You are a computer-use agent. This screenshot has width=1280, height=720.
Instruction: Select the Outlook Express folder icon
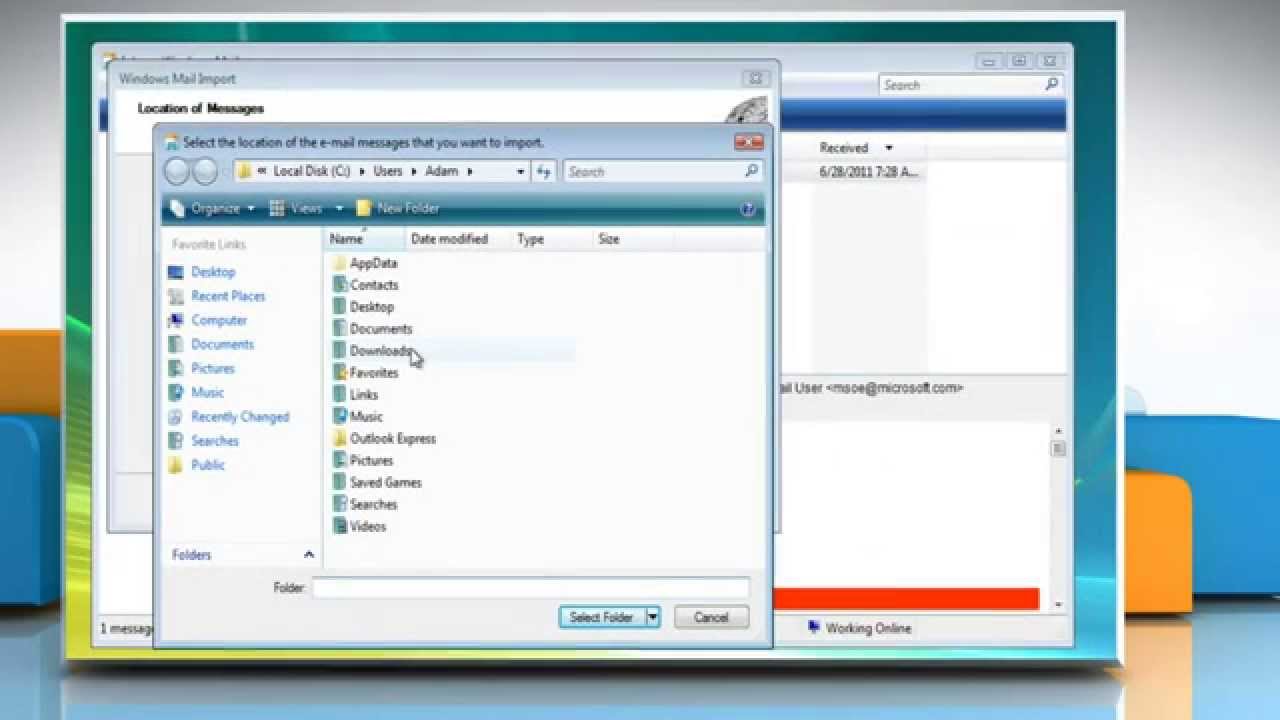[340, 439]
